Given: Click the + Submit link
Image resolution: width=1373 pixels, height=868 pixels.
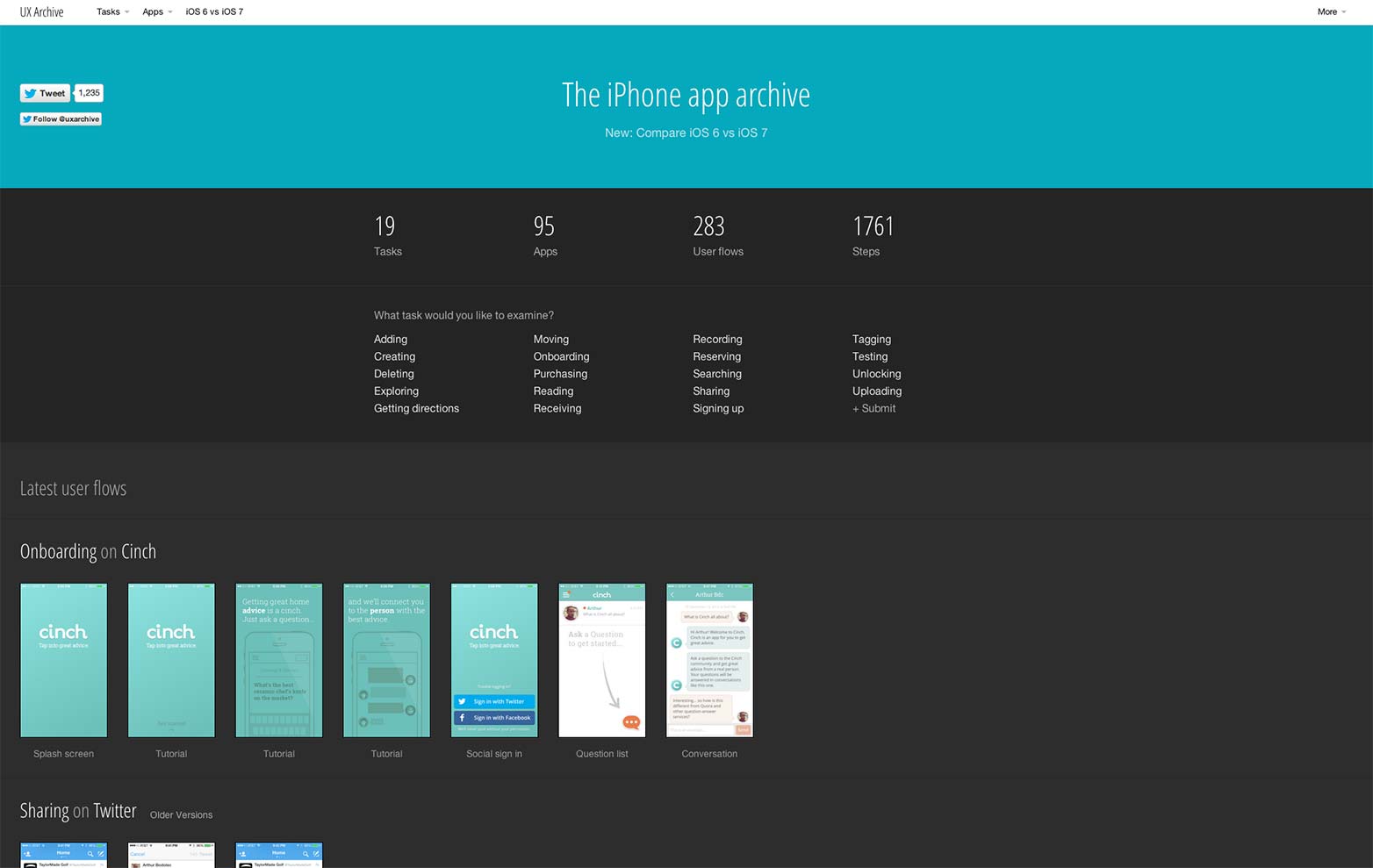Looking at the screenshot, I should pos(873,408).
